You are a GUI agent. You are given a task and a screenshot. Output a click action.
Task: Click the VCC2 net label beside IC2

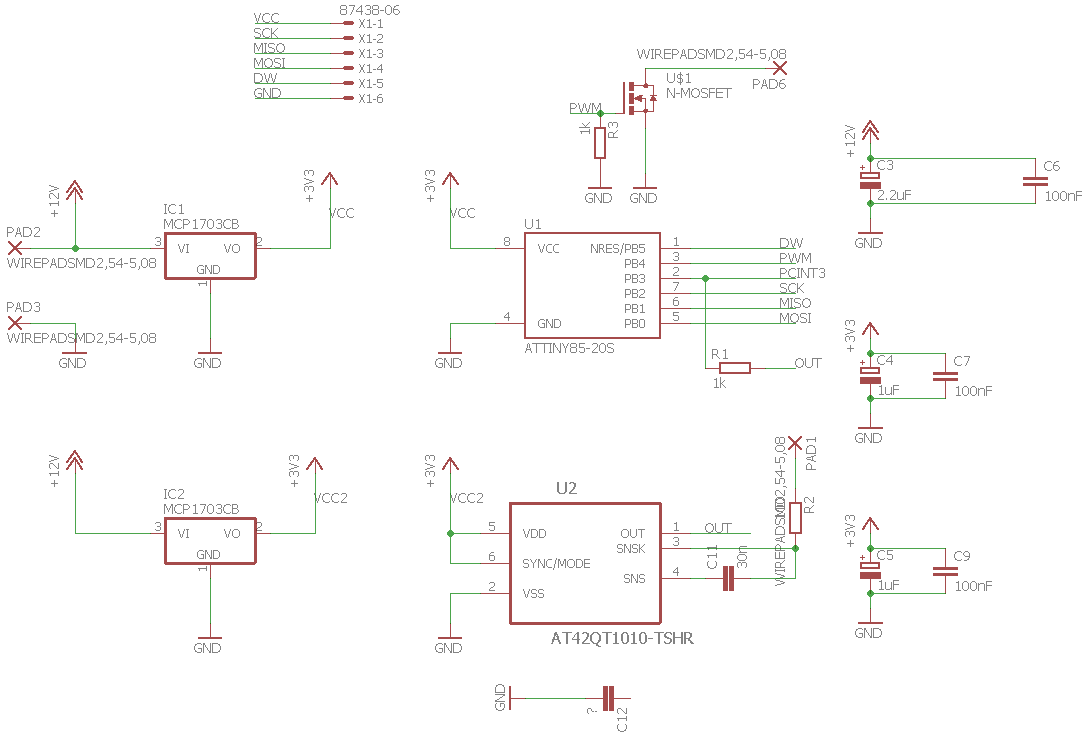click(x=331, y=498)
